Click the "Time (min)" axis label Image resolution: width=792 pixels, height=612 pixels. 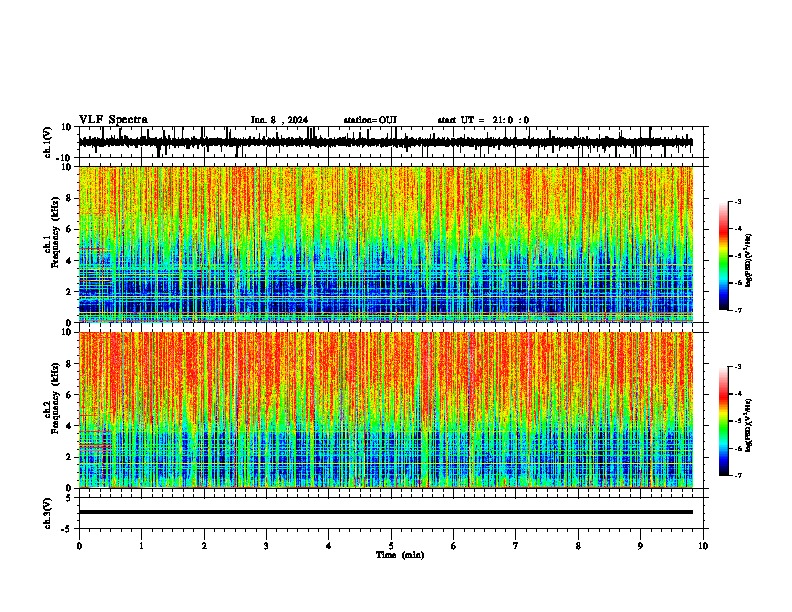click(400, 555)
